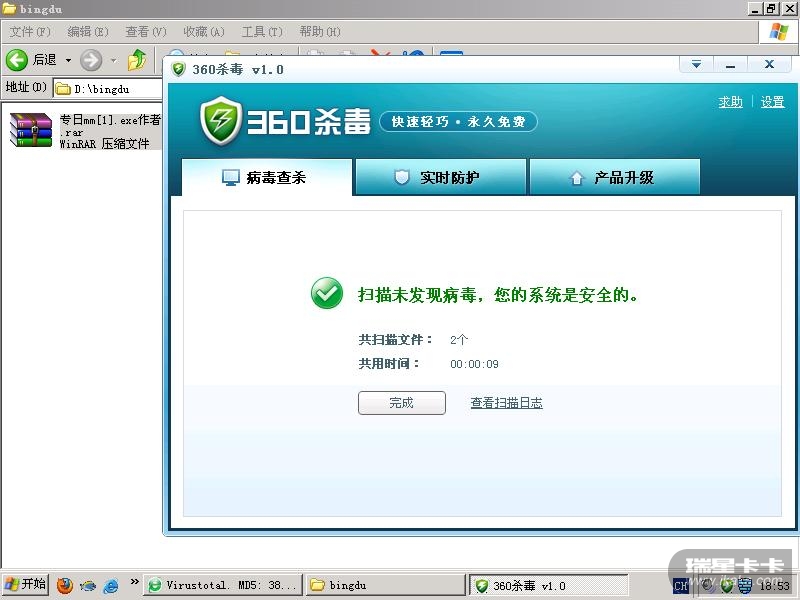Open the 编辑(E) menu in Explorer
This screenshot has height=600, width=800.
(x=88, y=32)
